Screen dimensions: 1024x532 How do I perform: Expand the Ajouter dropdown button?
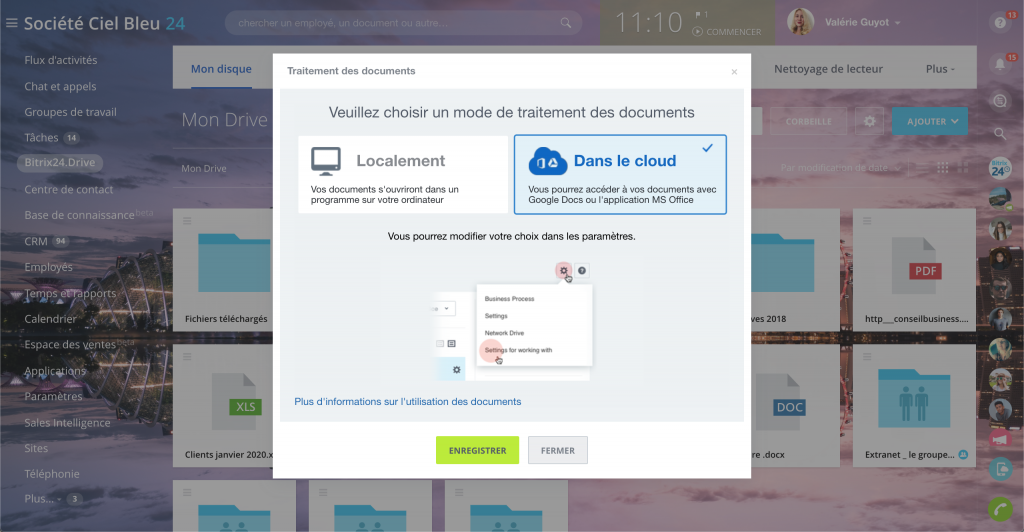(931, 121)
